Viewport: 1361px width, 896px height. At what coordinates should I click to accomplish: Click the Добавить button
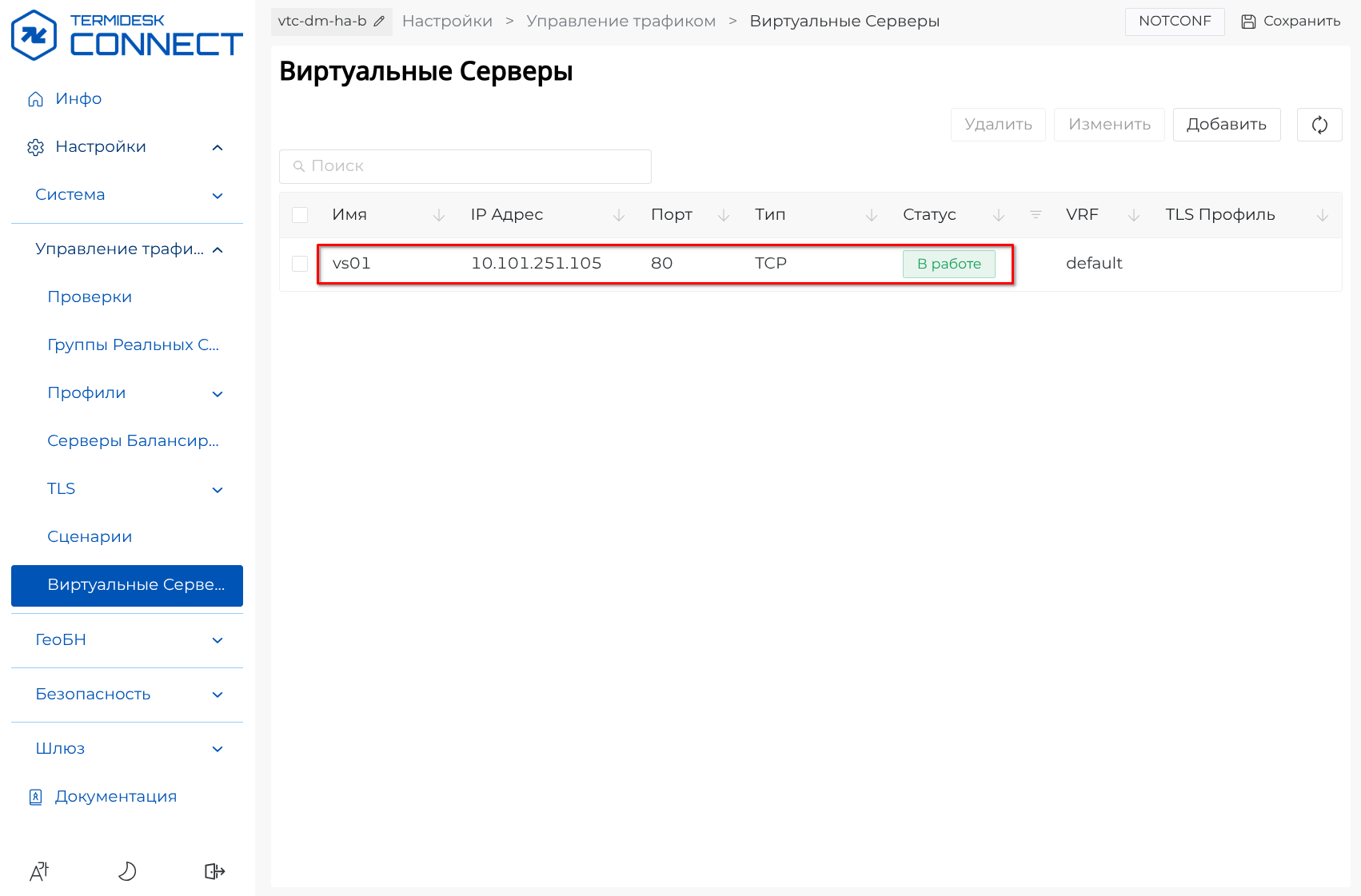pos(1226,125)
